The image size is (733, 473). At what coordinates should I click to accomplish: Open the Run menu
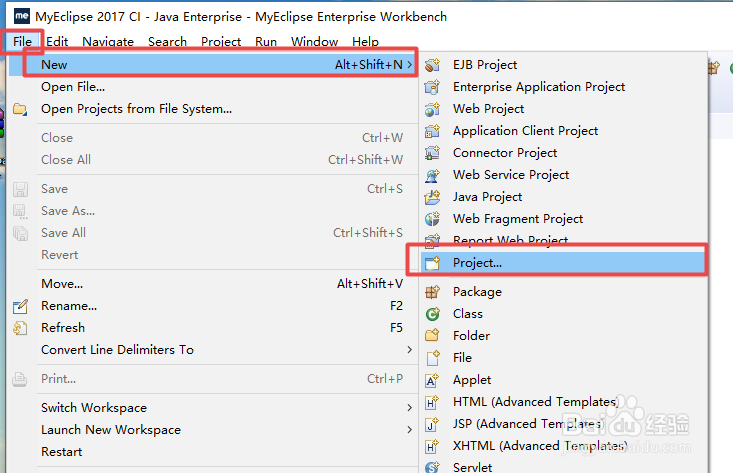pos(266,42)
